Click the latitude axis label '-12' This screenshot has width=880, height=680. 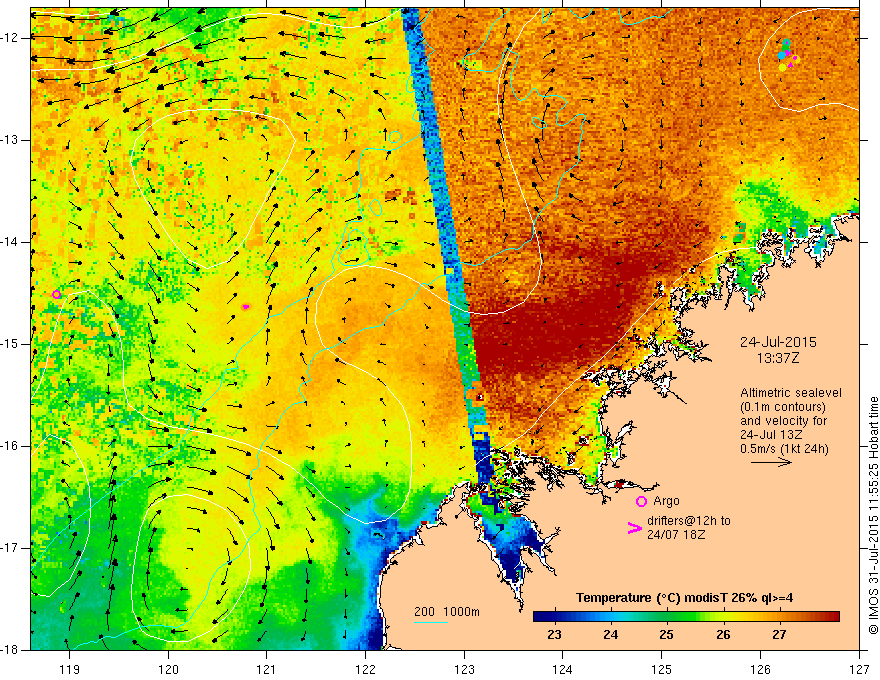[11, 38]
